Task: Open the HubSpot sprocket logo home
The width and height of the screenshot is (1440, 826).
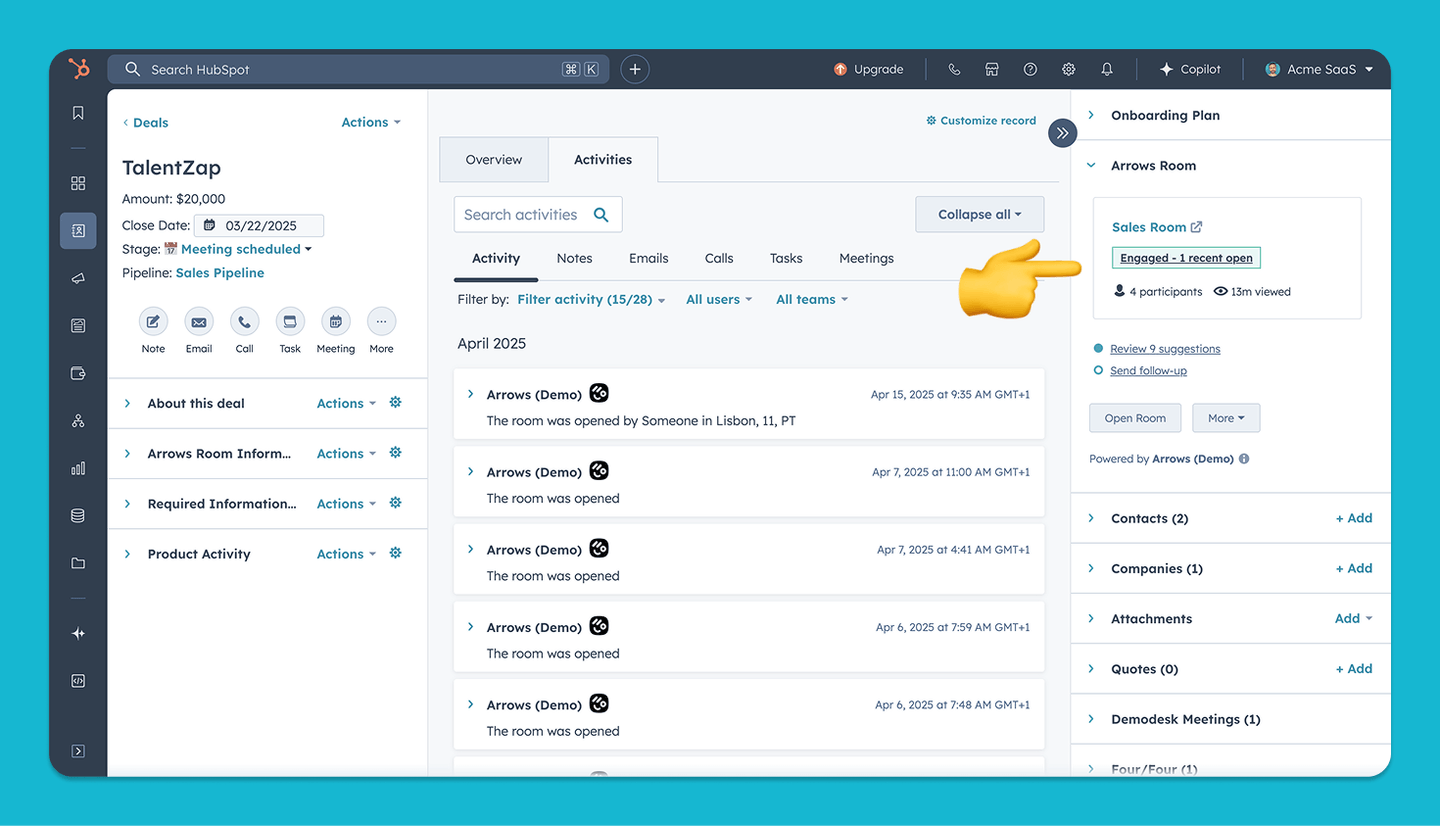Action: click(x=79, y=69)
